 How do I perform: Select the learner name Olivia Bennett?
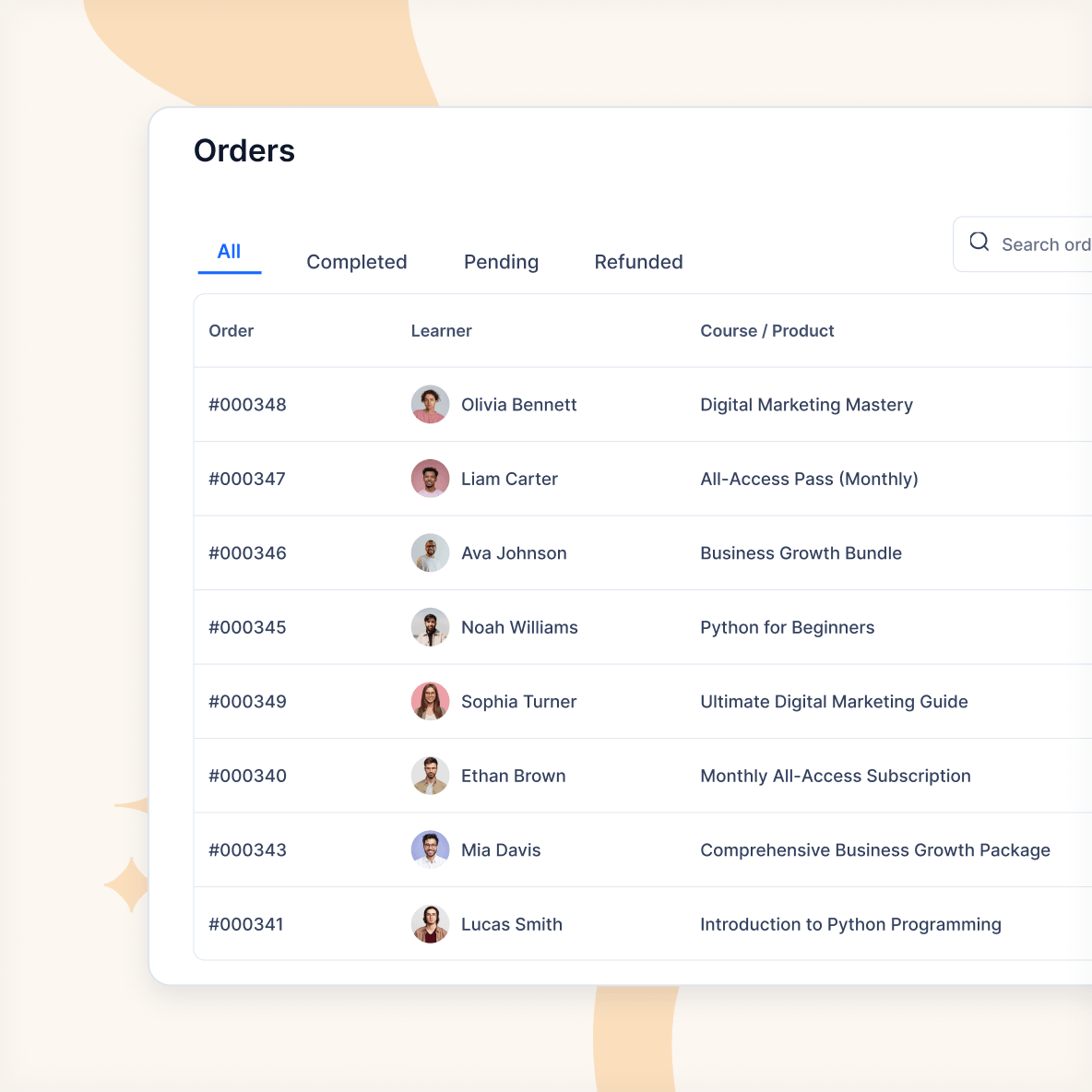(x=519, y=405)
